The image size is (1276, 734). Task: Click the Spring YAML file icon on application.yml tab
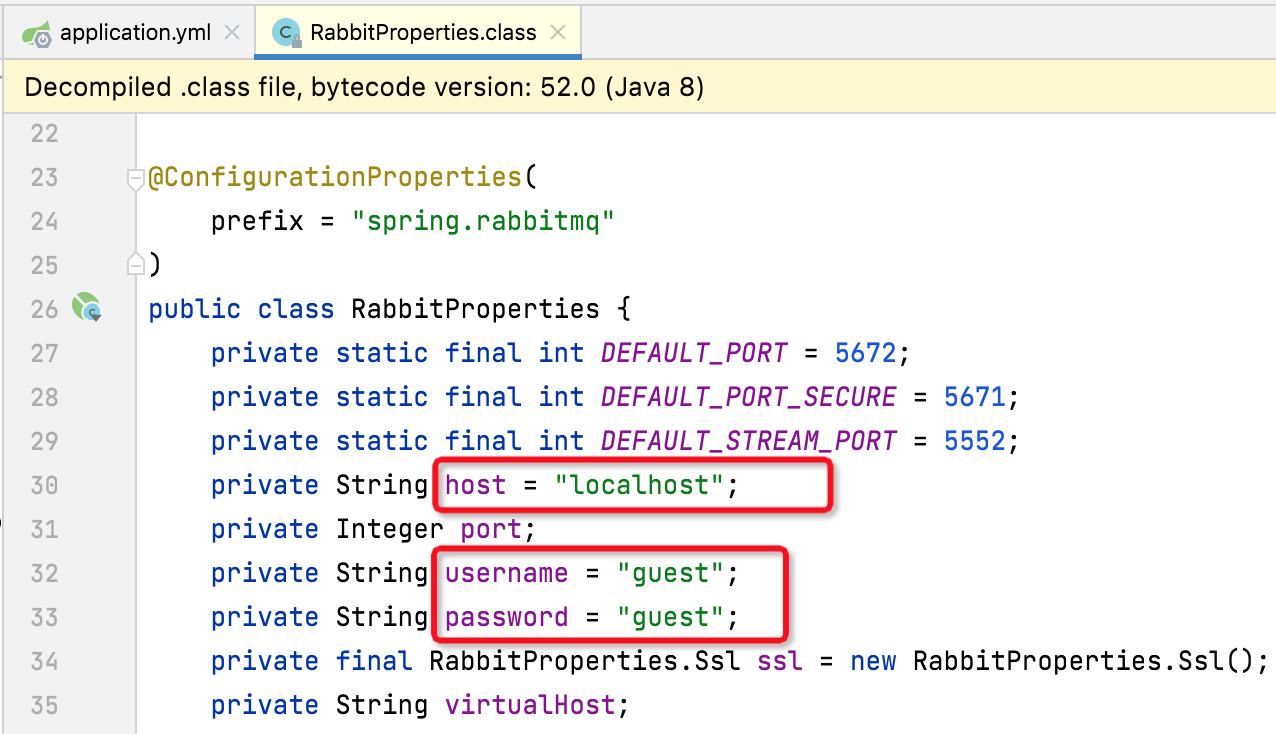[x=37, y=33]
